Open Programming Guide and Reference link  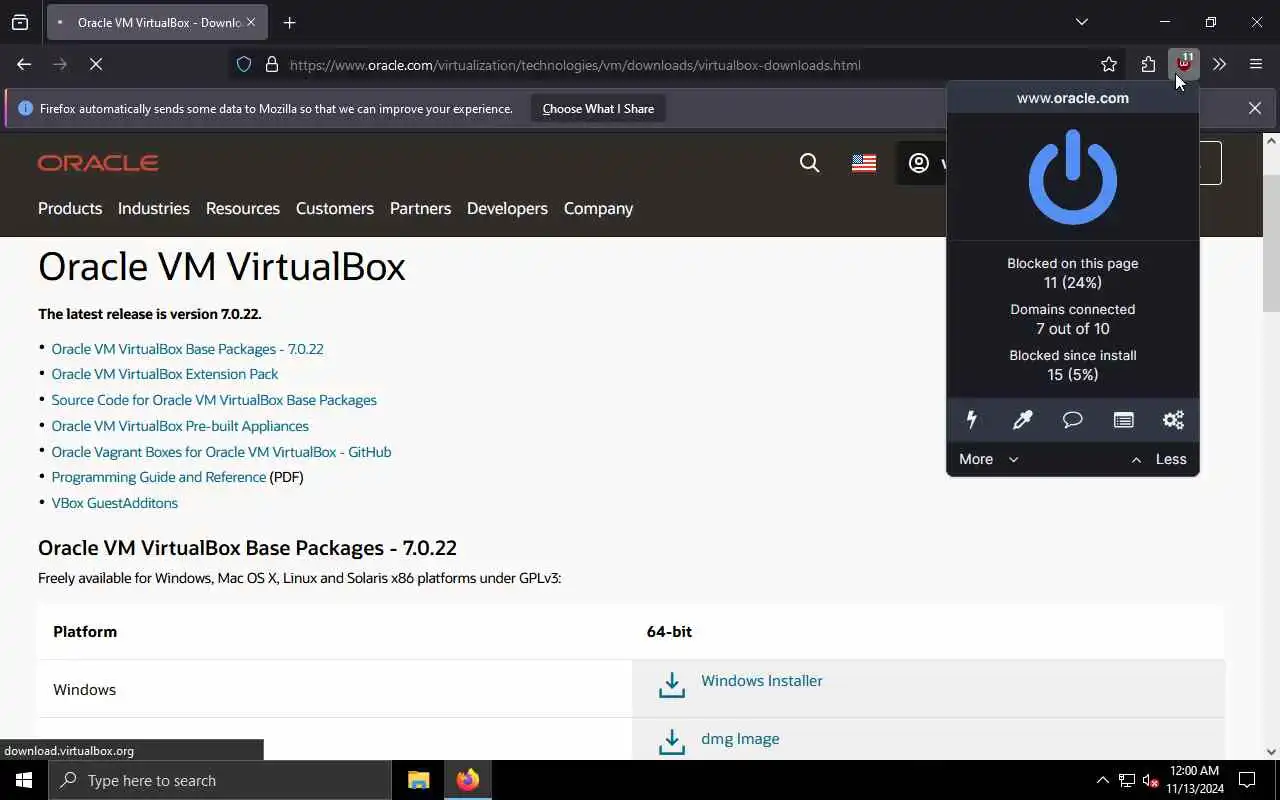(159, 477)
